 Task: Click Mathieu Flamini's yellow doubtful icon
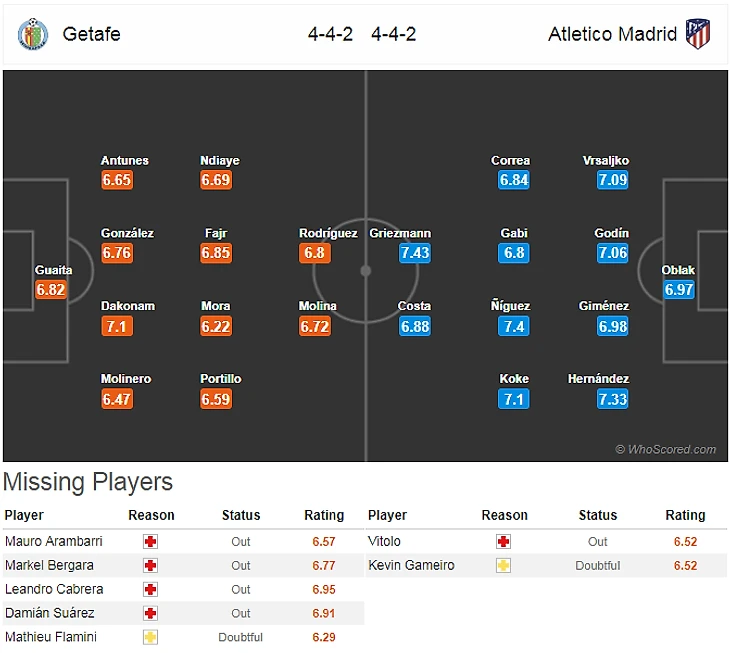point(151,637)
